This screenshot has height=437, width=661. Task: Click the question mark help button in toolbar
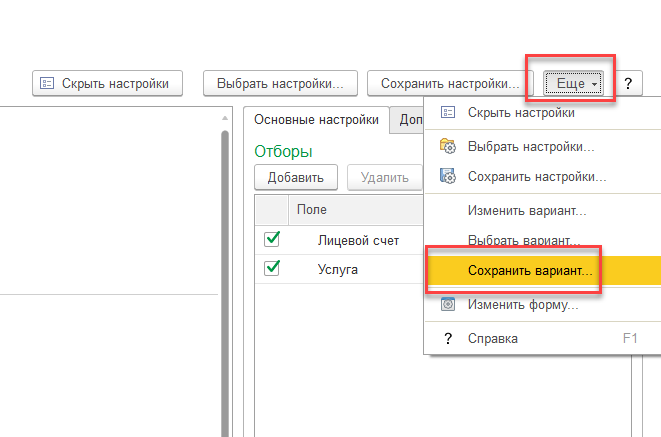coord(628,83)
